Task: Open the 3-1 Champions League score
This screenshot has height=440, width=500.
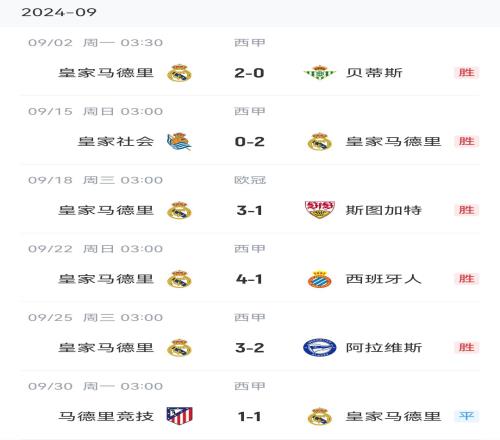Action: (x=249, y=210)
